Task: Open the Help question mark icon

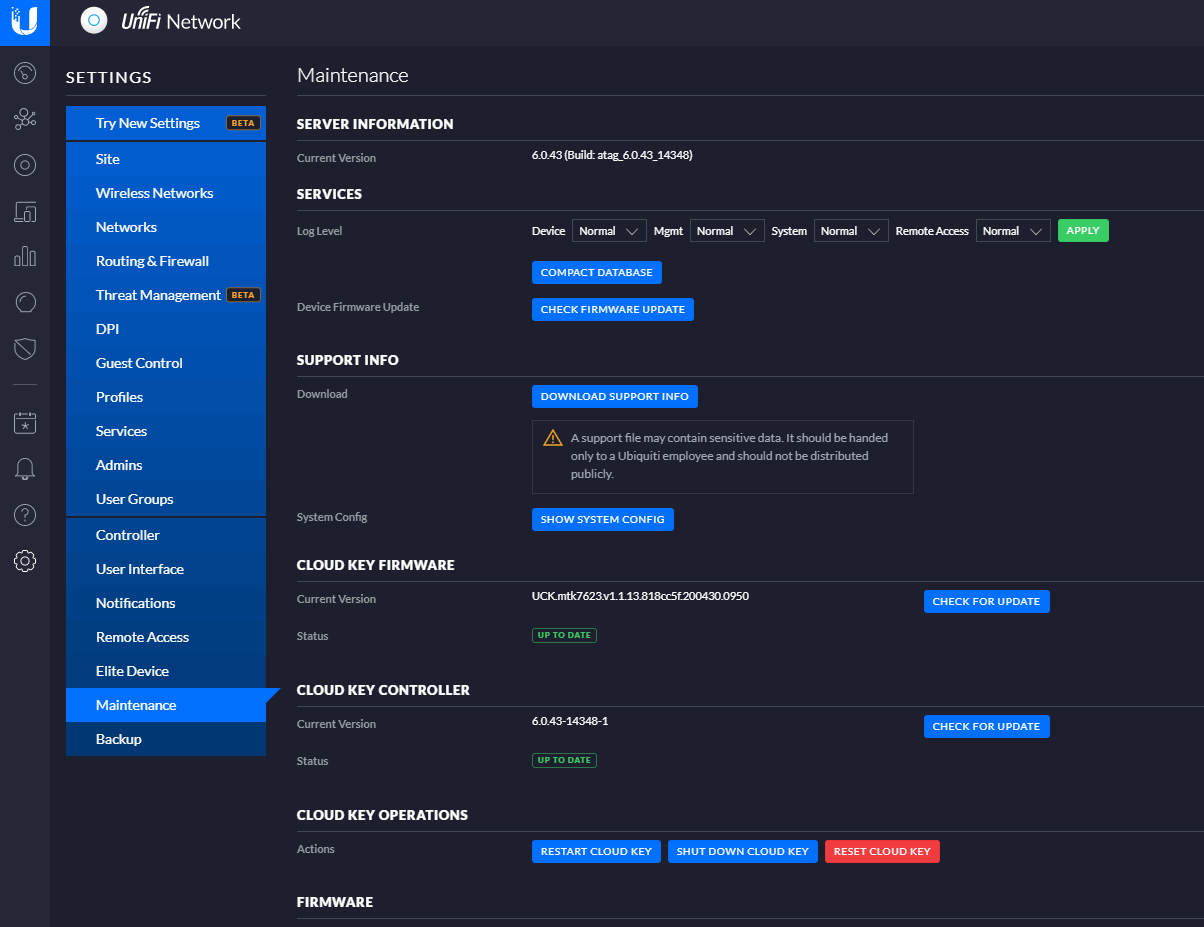Action: pyautogui.click(x=25, y=515)
